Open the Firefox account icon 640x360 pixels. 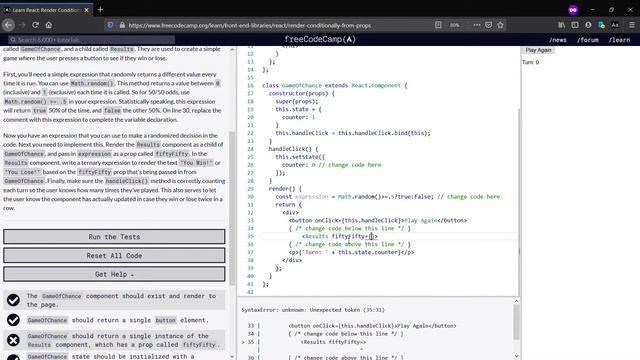coord(588,25)
